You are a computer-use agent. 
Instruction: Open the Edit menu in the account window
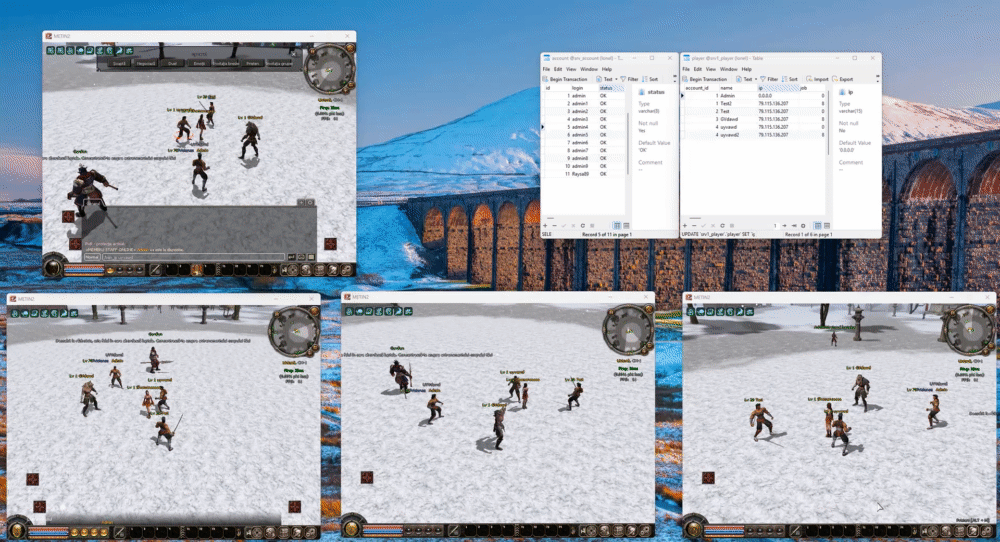(558, 69)
